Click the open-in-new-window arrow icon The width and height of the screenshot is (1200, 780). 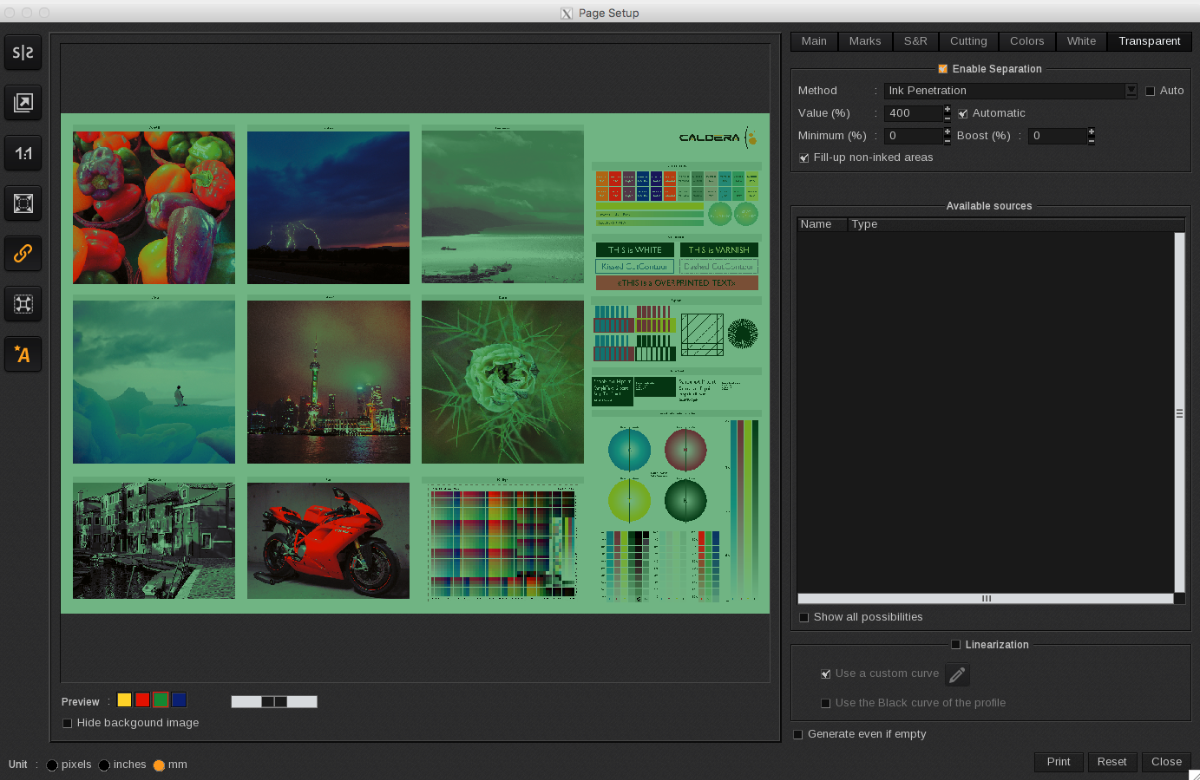(x=23, y=102)
